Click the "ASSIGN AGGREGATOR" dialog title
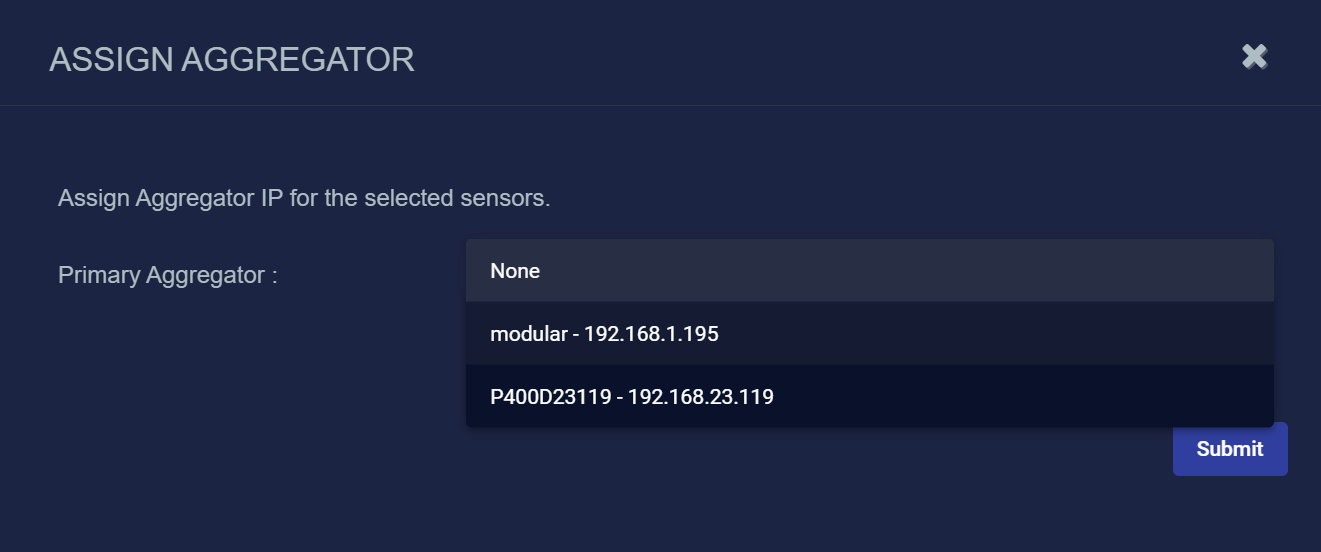Viewport: 1321px width, 552px height. 232,60
